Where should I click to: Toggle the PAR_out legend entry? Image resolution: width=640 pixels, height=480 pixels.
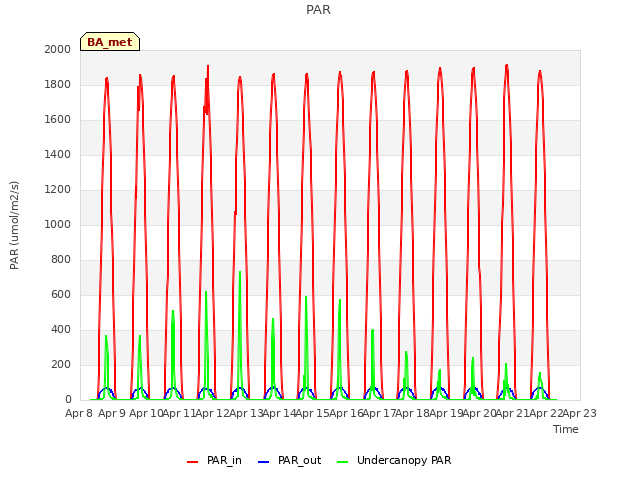(x=289, y=460)
